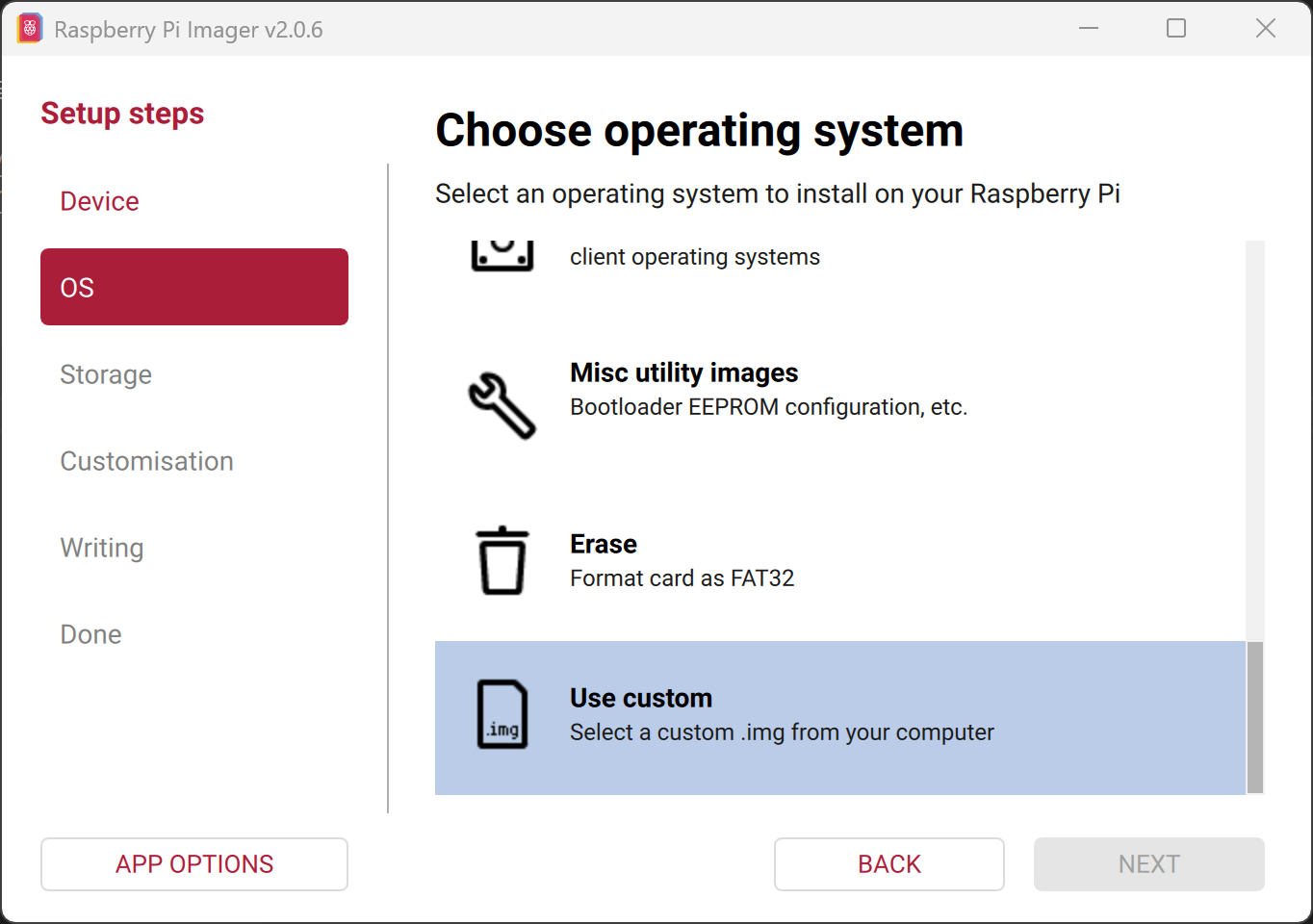Select the Misc utility images wrench icon
Viewport: 1313px width, 924px height.
coord(502,404)
